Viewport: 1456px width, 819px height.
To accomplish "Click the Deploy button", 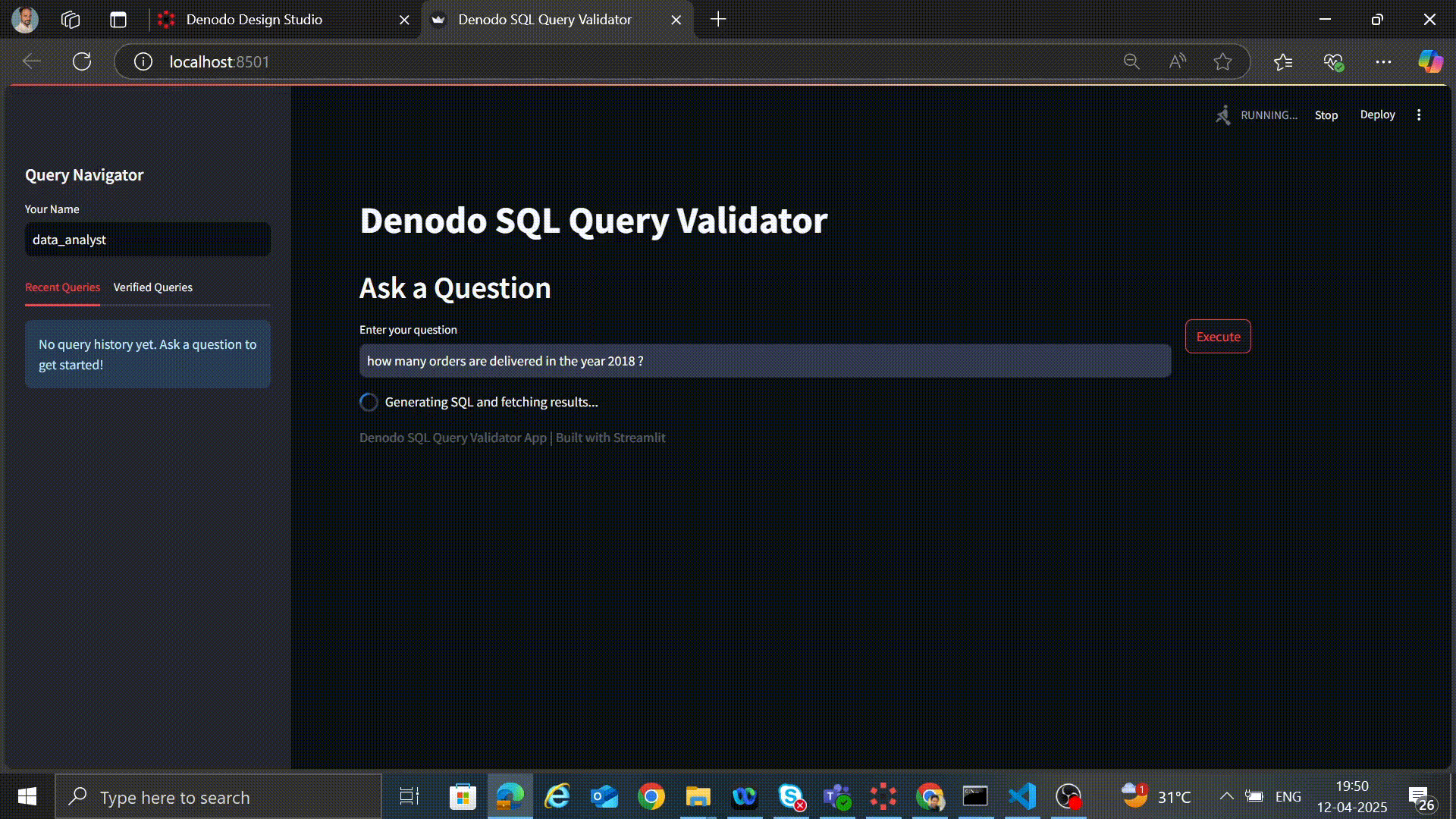I will (x=1377, y=115).
